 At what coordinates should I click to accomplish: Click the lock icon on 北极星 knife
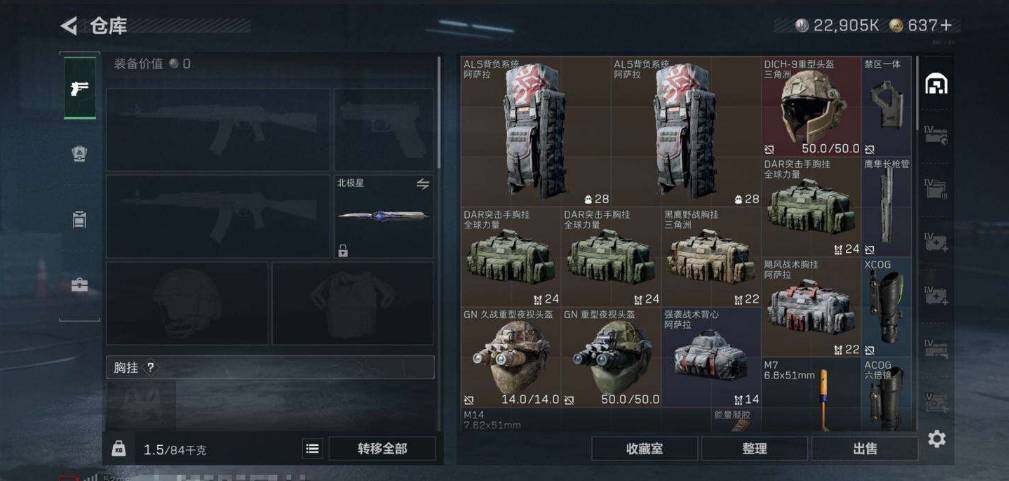(343, 250)
